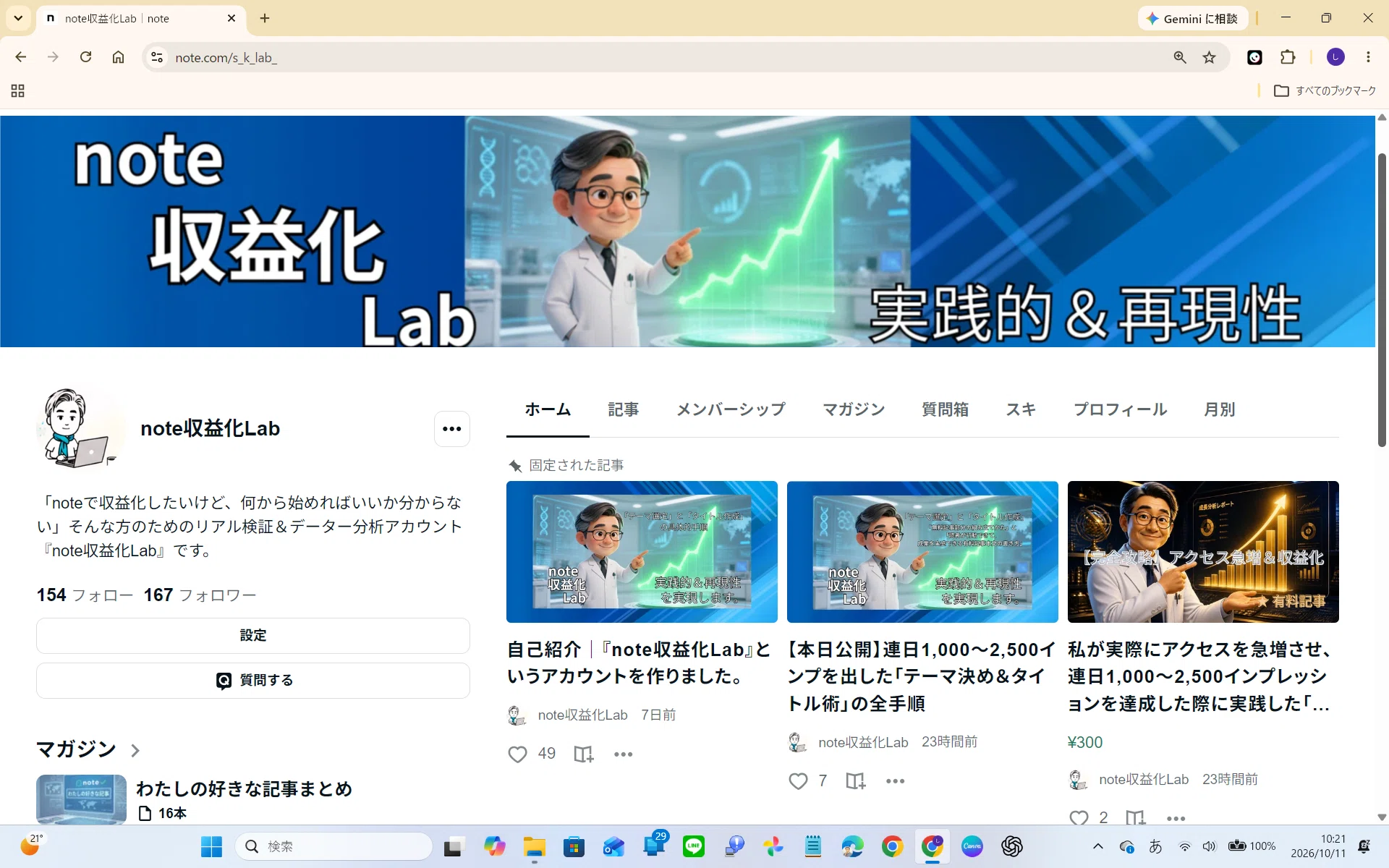
Task: Open a new browser tab
Action: (265, 18)
